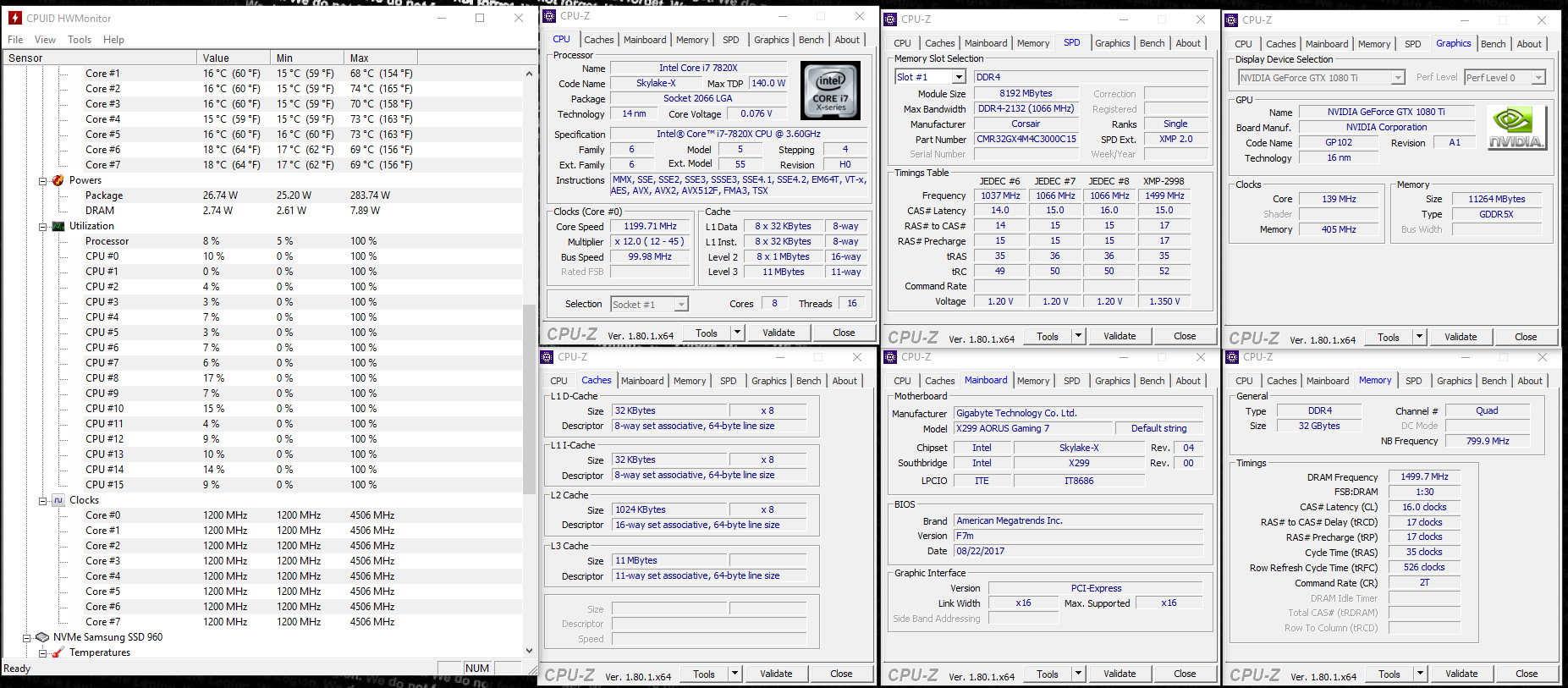This screenshot has width=1568, height=688.
Task: Switch to Caches tab in Memory window
Action: click(1281, 381)
